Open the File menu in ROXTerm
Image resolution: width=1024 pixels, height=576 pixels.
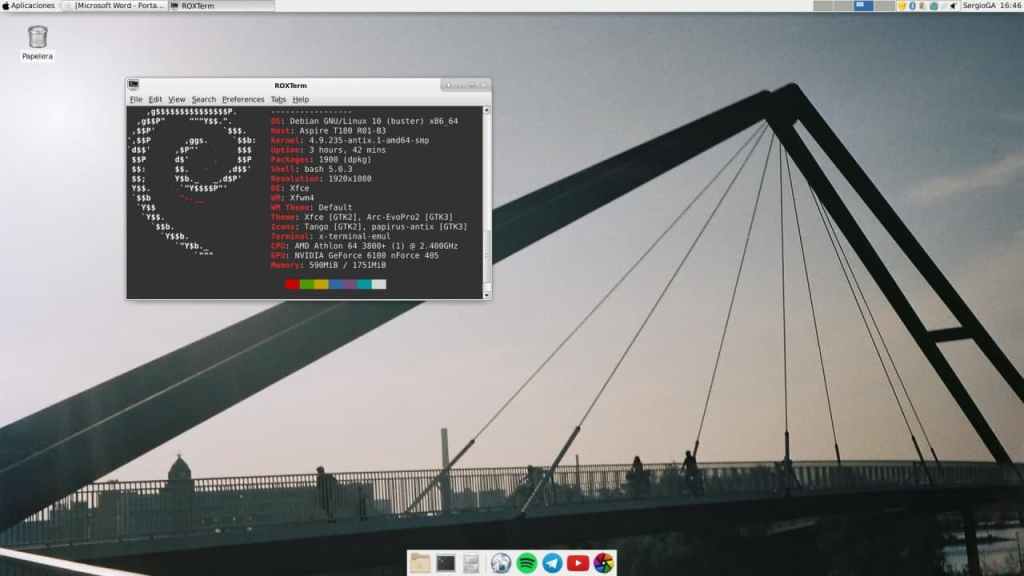coord(136,100)
